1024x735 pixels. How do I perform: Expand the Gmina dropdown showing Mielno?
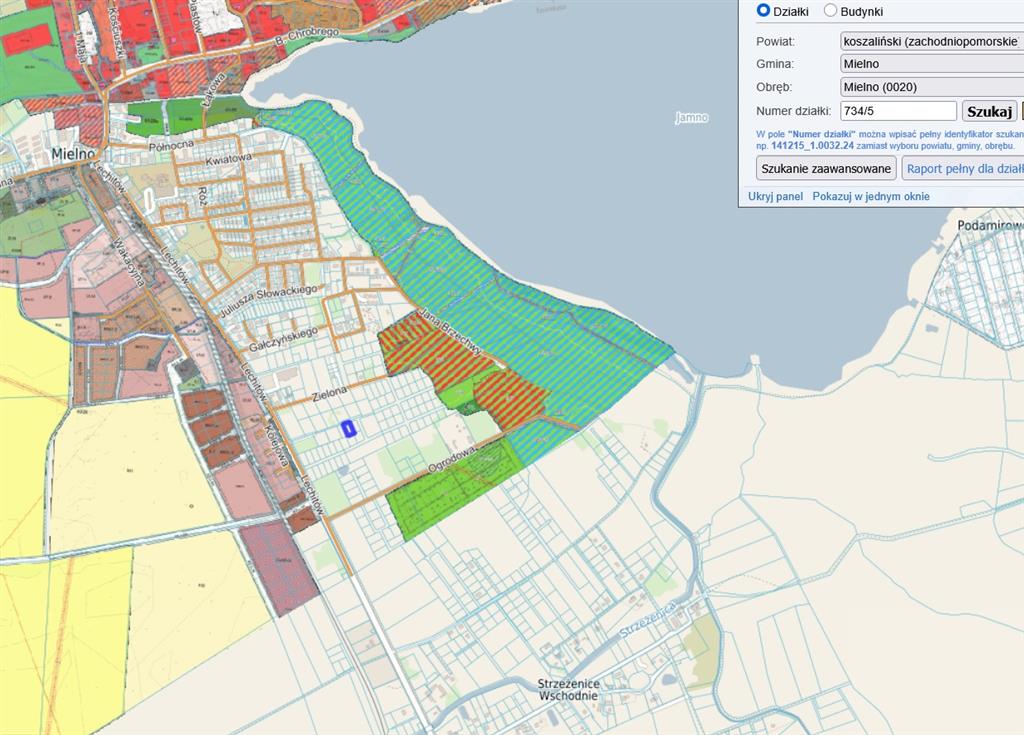click(x=932, y=64)
